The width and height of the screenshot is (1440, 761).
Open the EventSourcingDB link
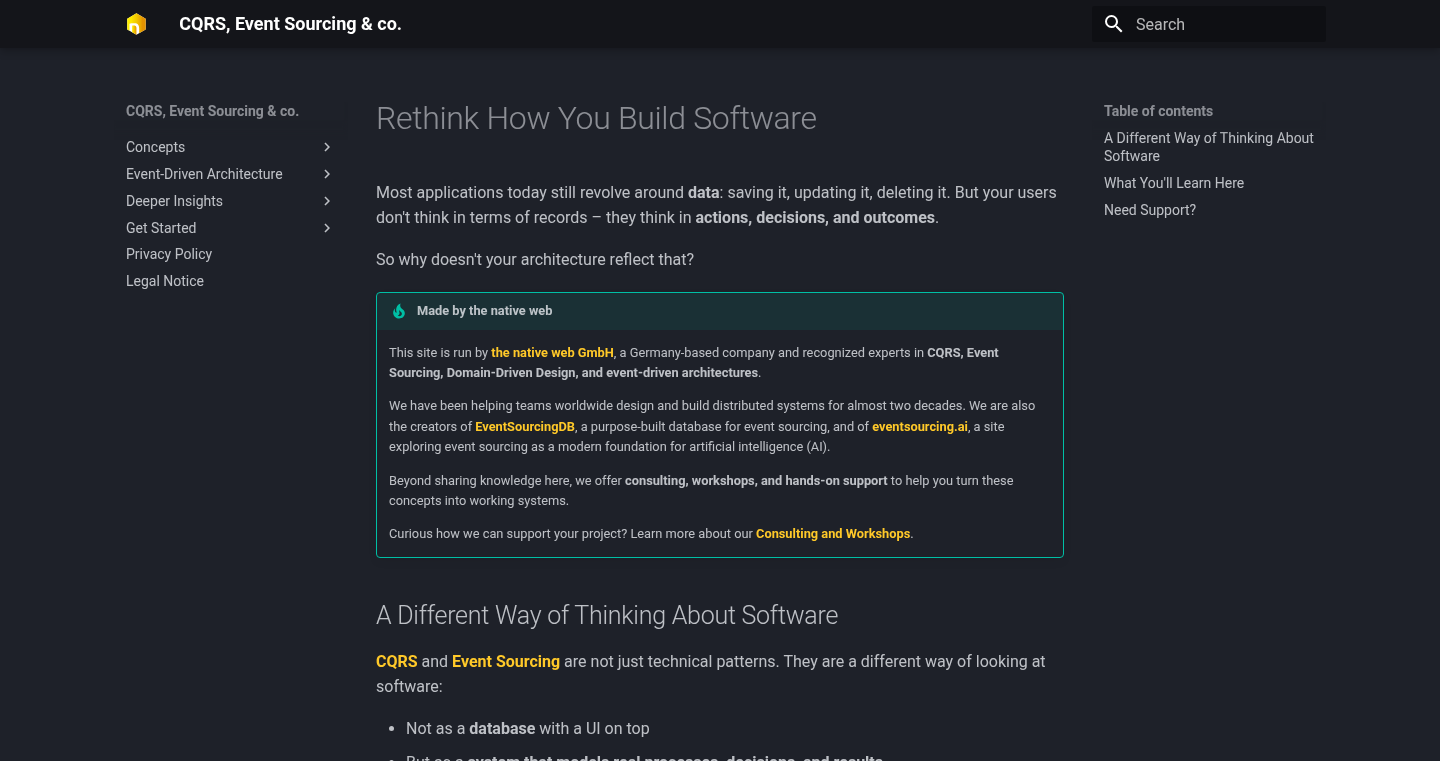click(525, 426)
